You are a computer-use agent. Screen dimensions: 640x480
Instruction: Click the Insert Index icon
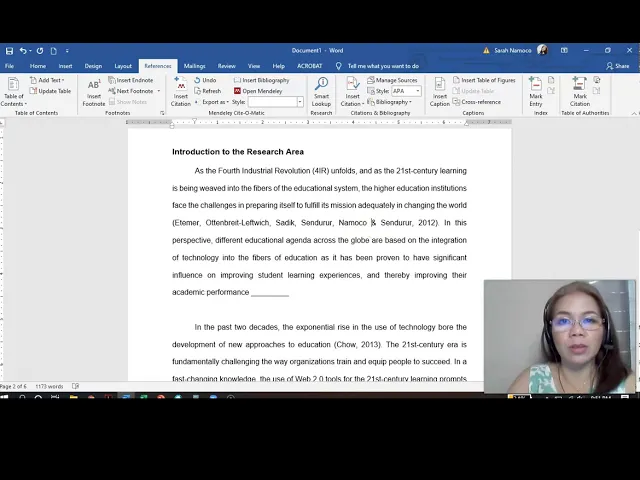click(x=551, y=80)
